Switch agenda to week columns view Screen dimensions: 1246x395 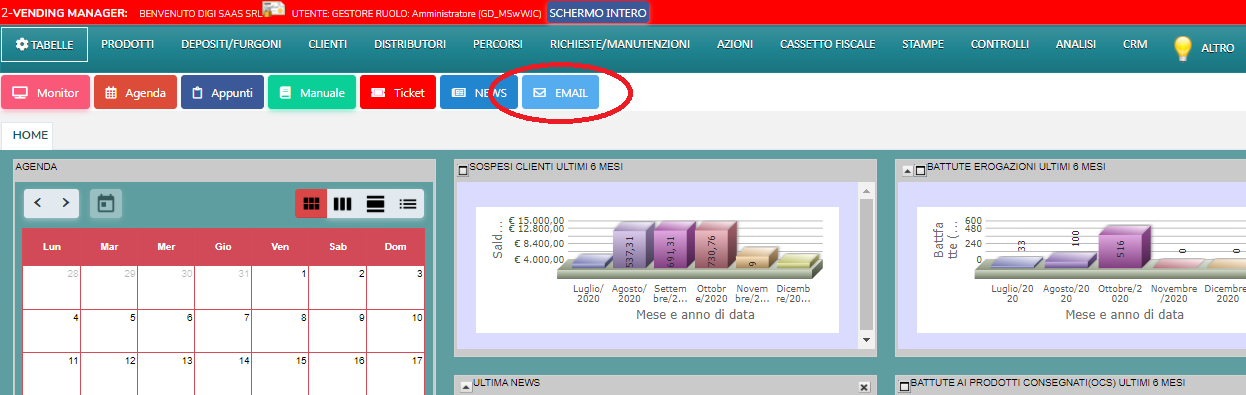point(343,203)
